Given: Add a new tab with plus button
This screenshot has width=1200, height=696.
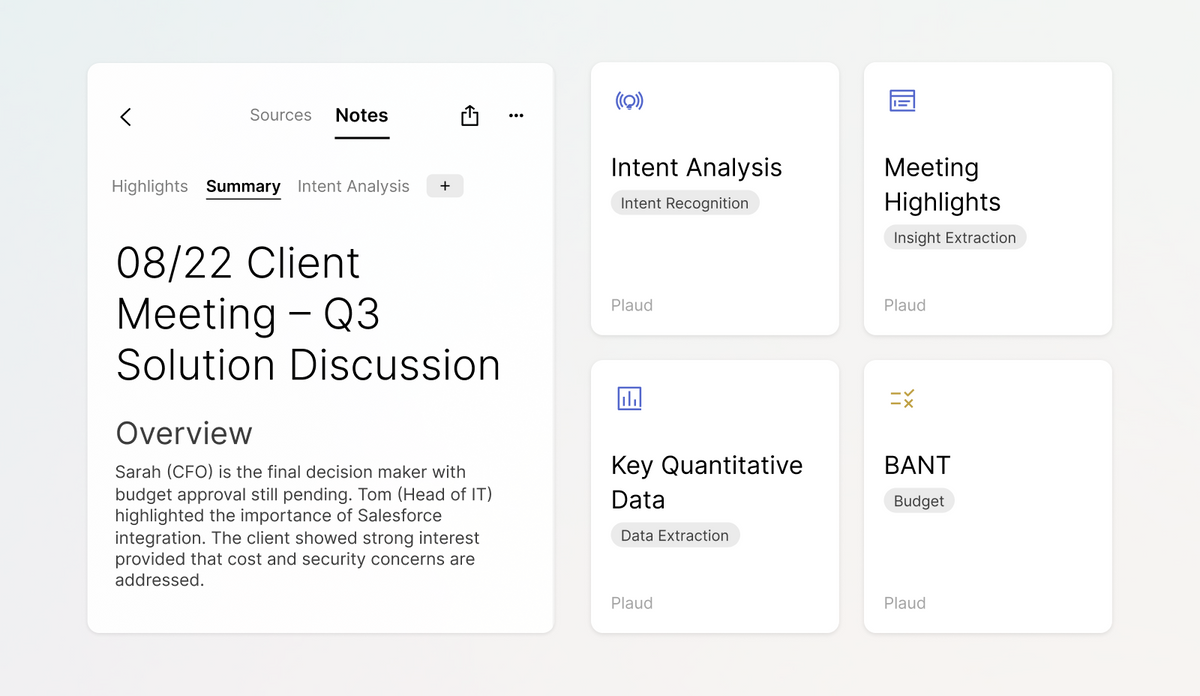Looking at the screenshot, I should (445, 186).
